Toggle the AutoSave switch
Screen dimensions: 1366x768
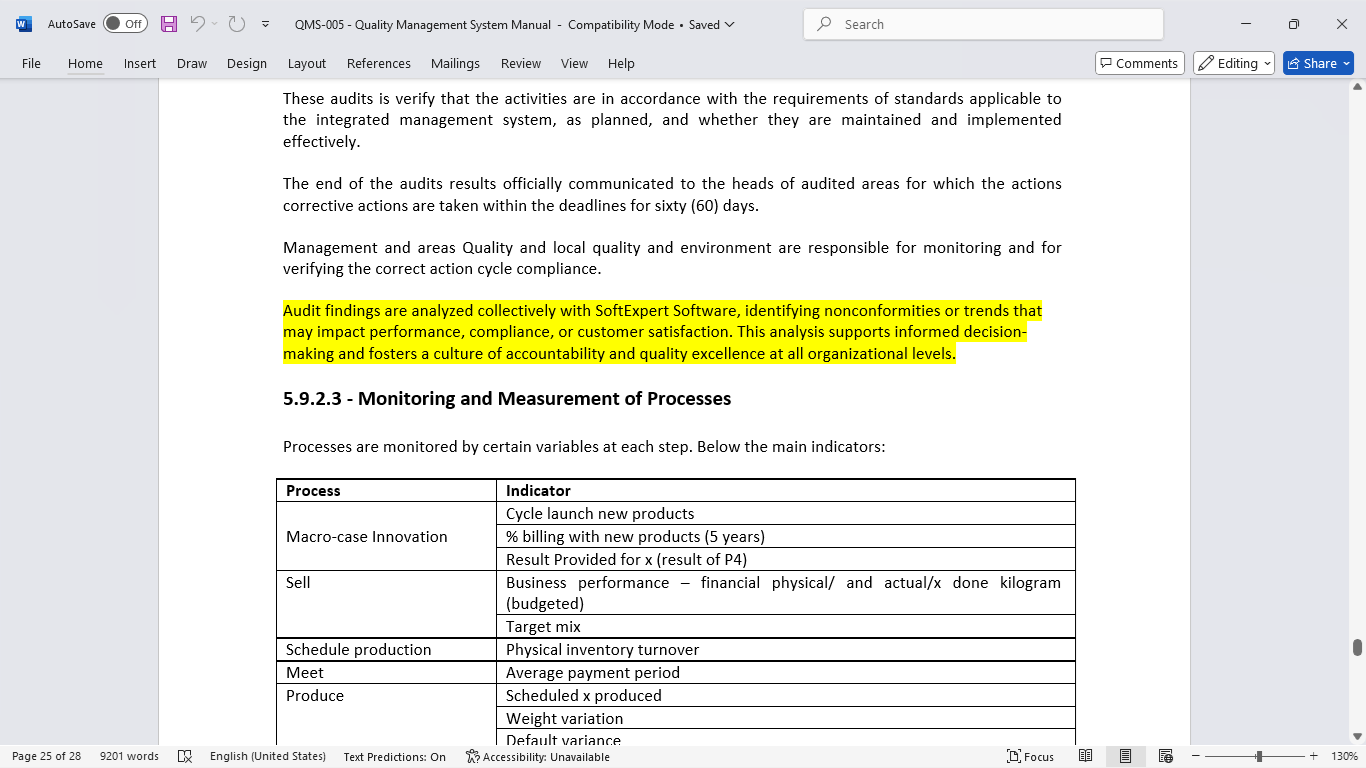click(125, 24)
